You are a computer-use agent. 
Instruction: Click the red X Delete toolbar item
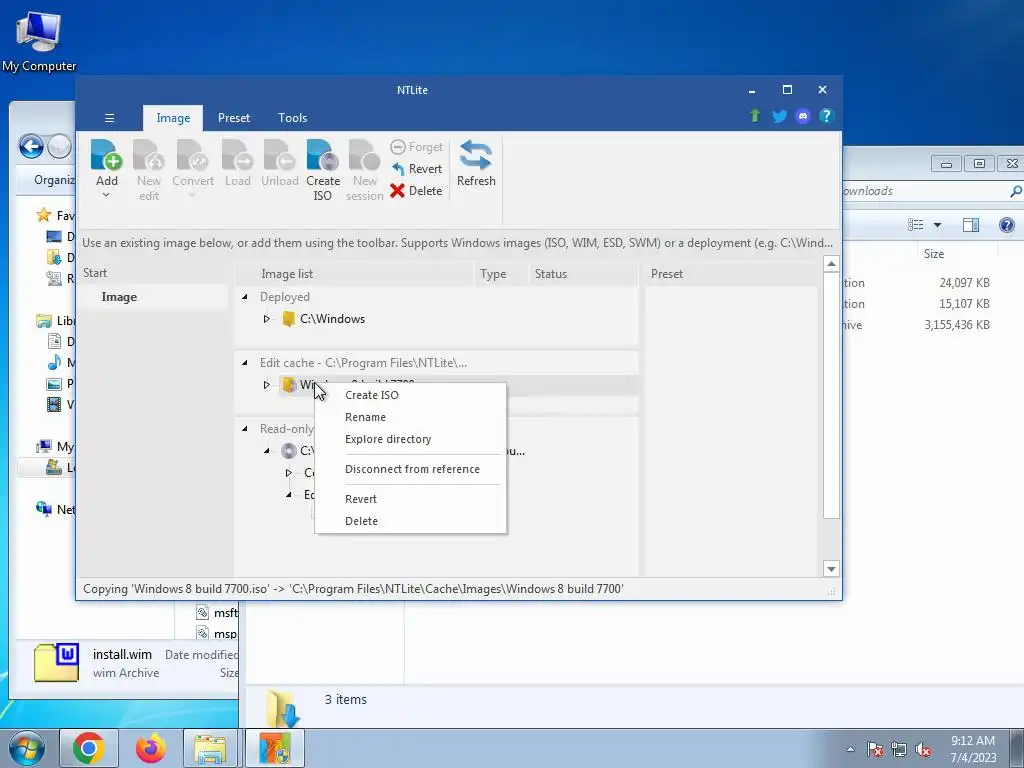point(417,191)
